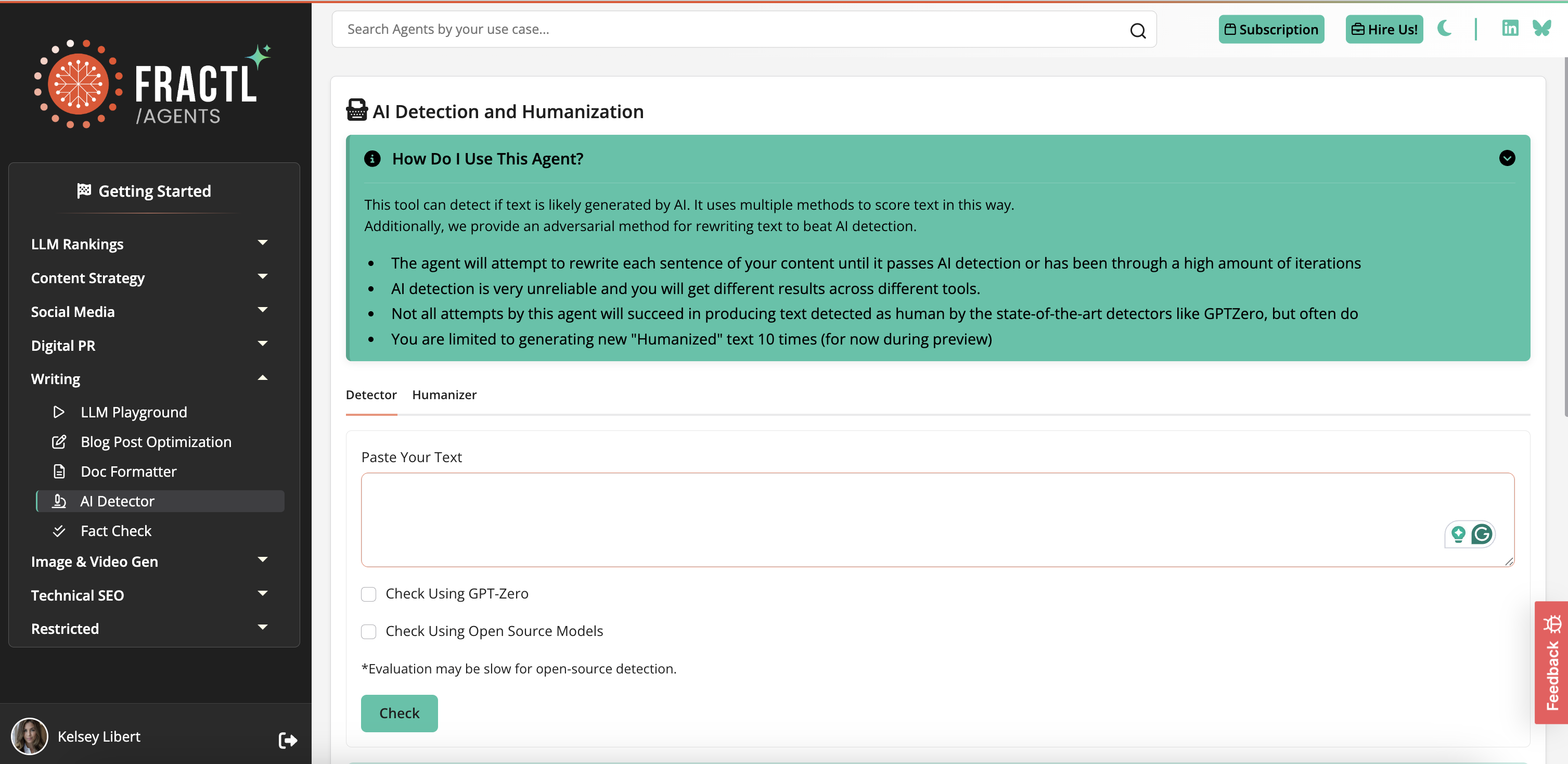
Task: Click inside the Paste Your Text box
Action: click(x=937, y=520)
